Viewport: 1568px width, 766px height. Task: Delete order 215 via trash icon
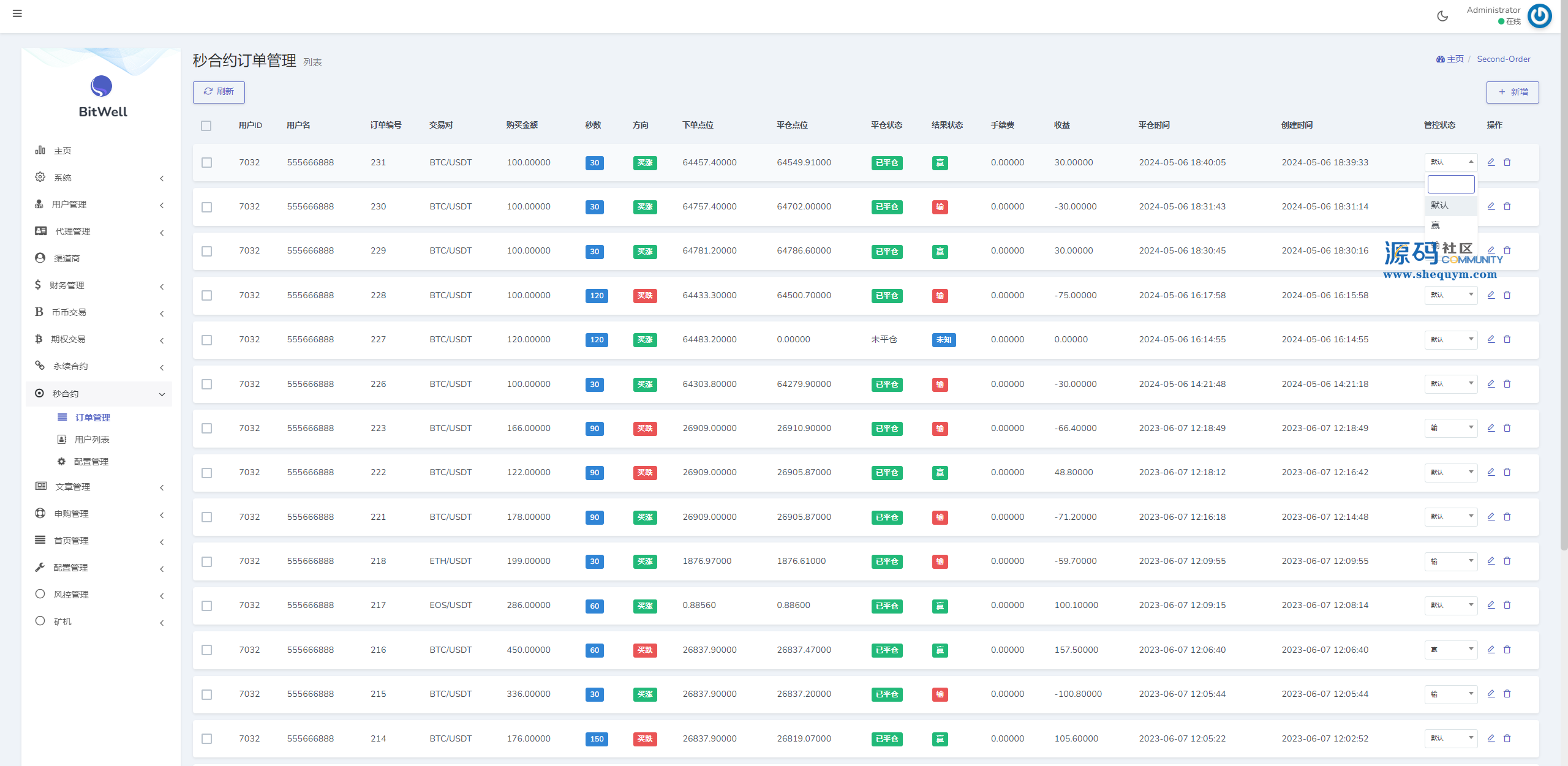pyautogui.click(x=1507, y=694)
